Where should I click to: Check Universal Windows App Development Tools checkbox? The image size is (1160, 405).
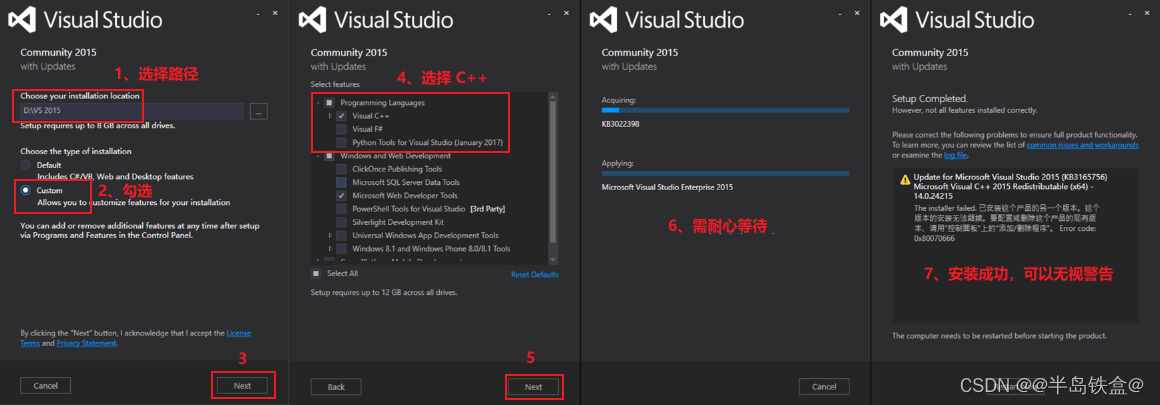click(341, 235)
